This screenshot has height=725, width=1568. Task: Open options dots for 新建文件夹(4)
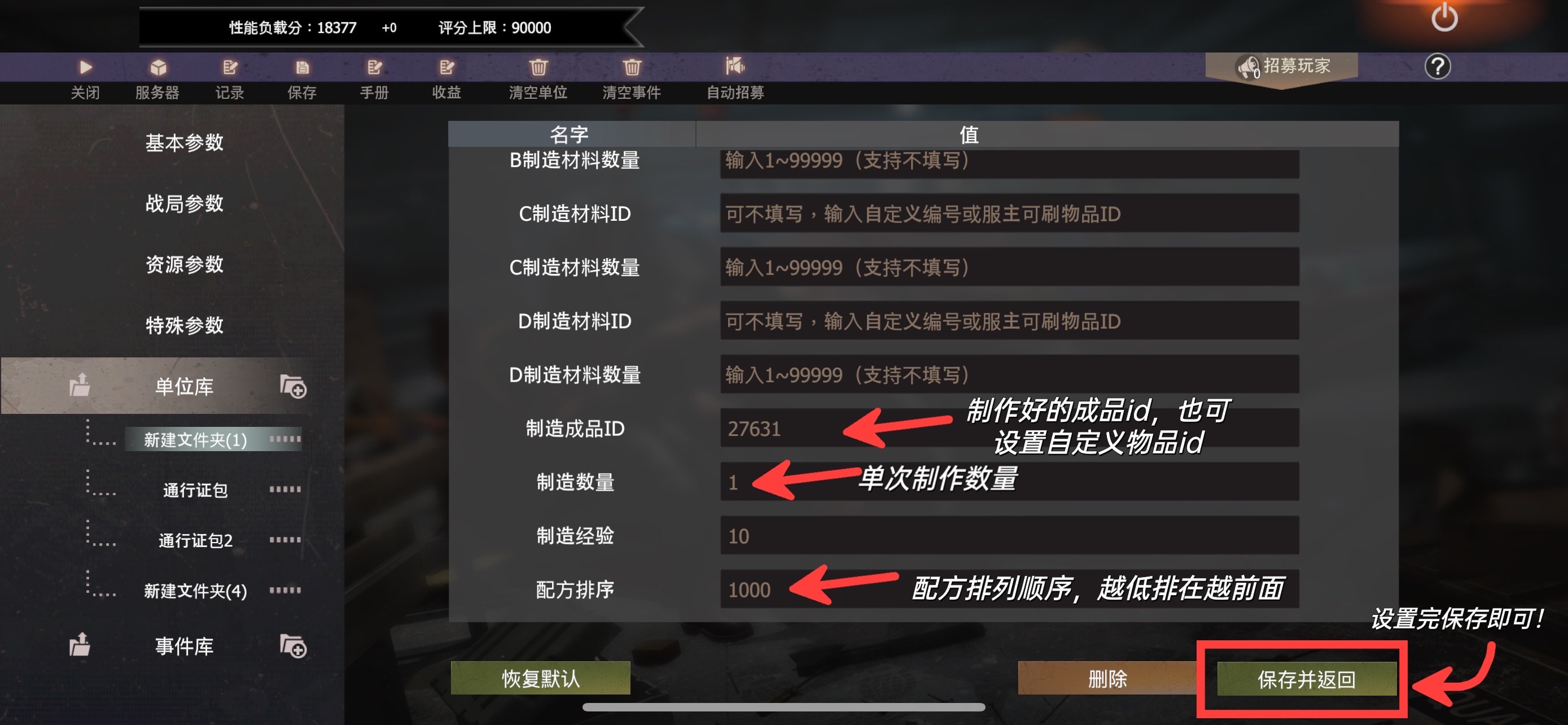click(x=285, y=590)
